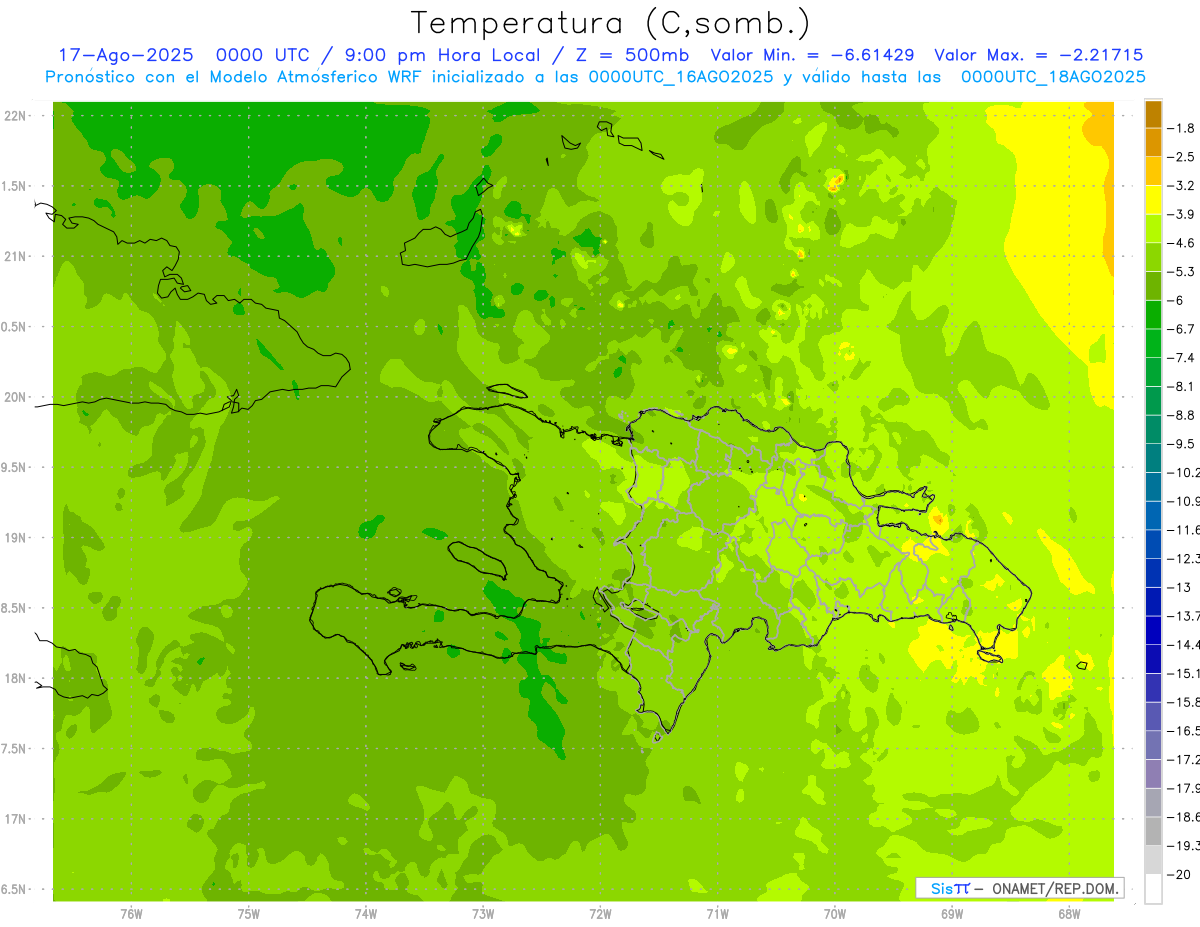This screenshot has height=927, width=1200.
Task: Click the "-5.3" colorbar value
Action: point(1182,271)
